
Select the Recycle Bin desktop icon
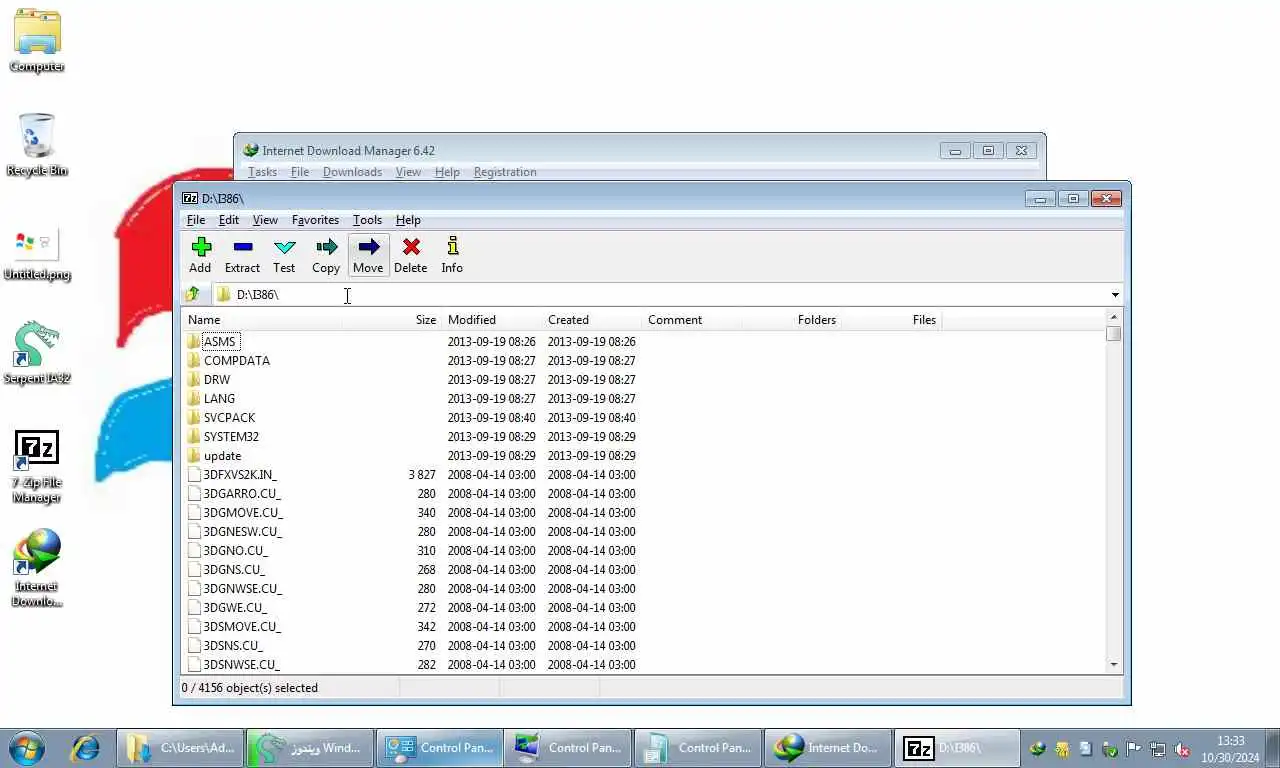click(37, 144)
